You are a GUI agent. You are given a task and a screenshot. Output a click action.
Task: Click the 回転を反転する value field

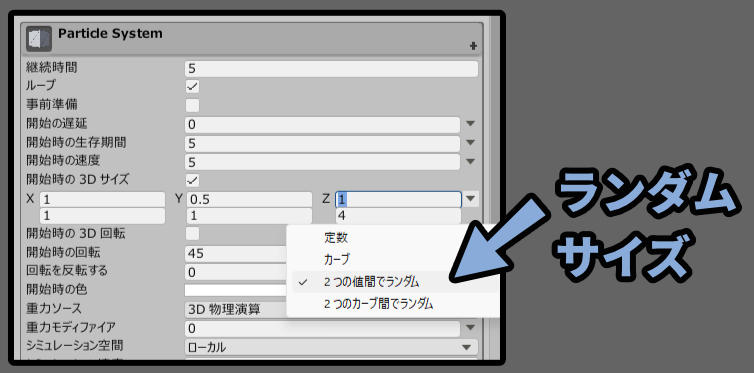pos(236,272)
